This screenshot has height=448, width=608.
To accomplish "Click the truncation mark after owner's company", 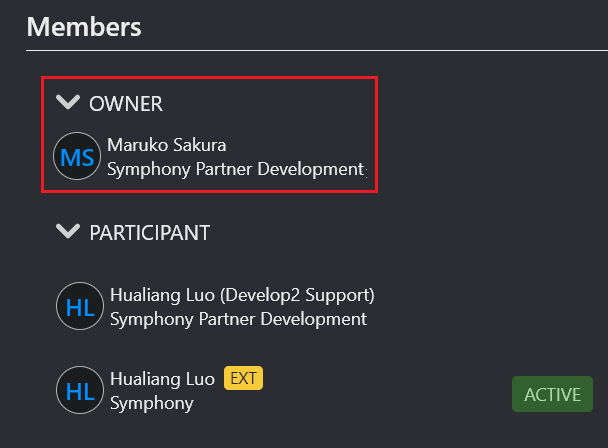I will click(x=366, y=173).
